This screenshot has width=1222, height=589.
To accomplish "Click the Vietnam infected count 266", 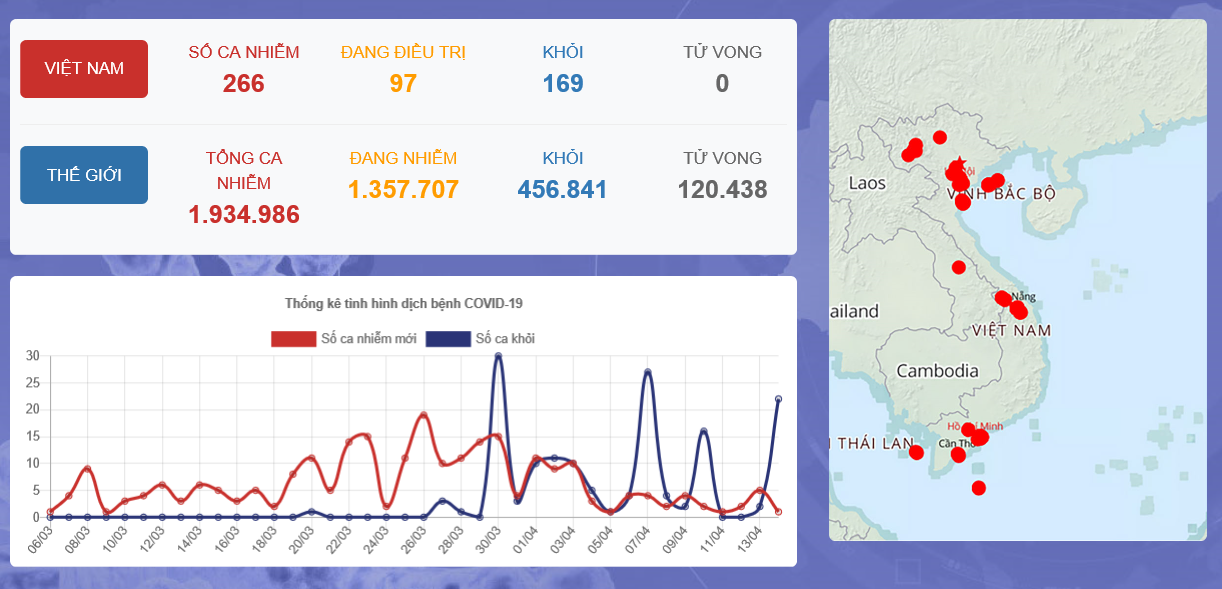I will (244, 83).
